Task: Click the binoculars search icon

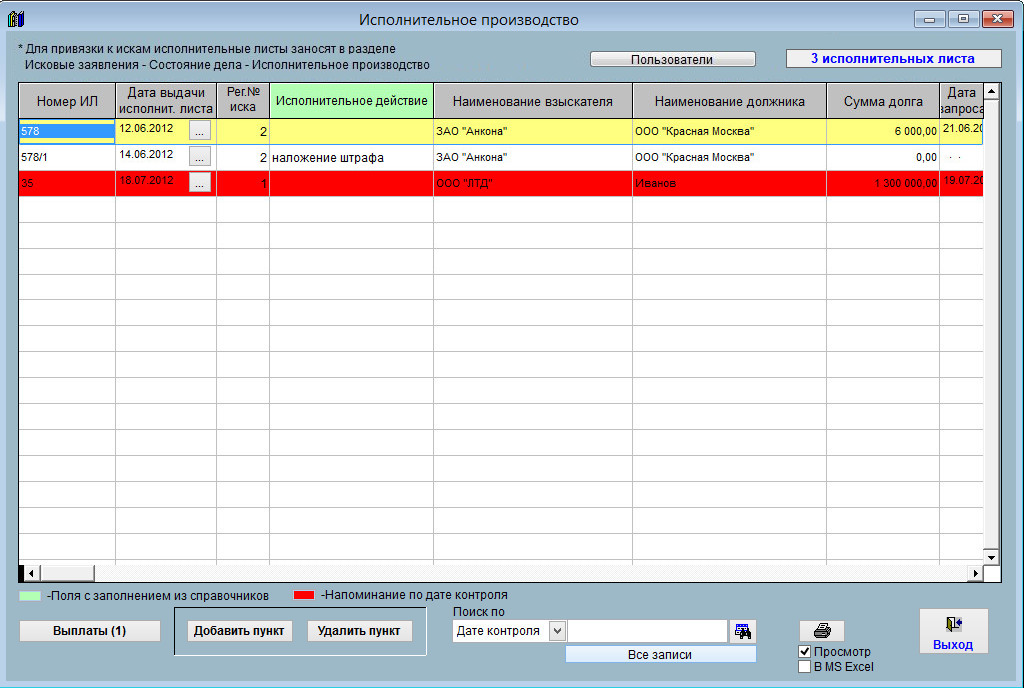Action: 743,631
